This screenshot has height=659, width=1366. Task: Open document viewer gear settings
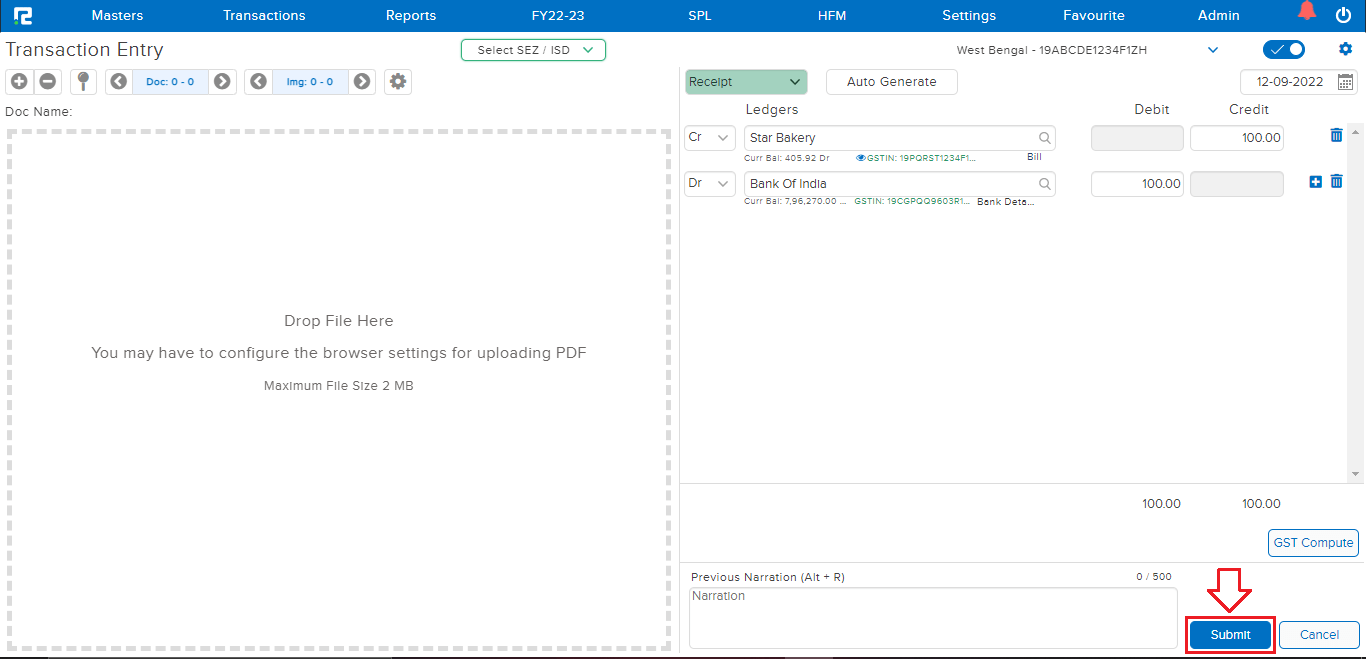pos(398,82)
